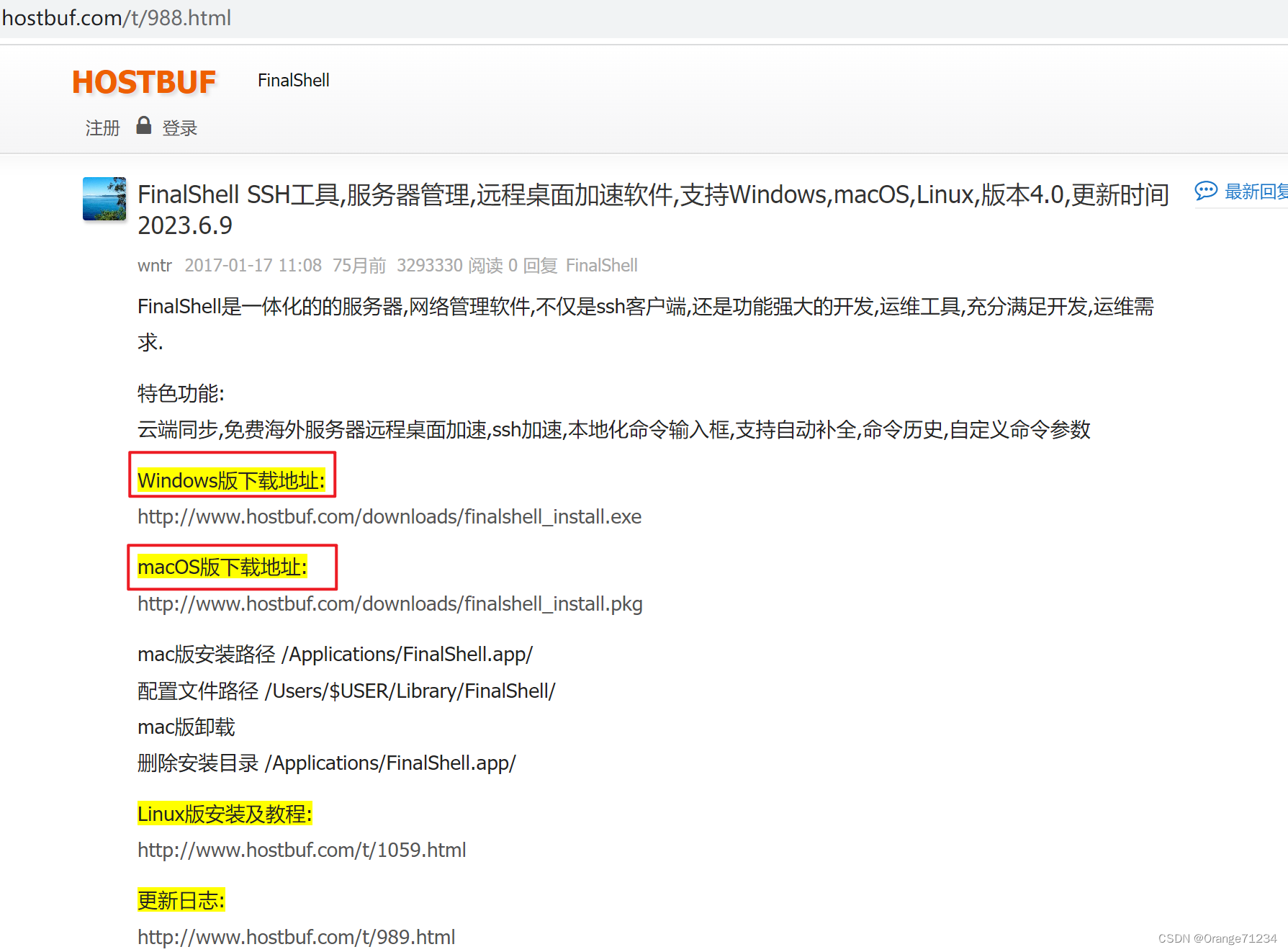Click the address bar URL hostbuf.com/t/988.html
1288x952 pixels.
117,17
